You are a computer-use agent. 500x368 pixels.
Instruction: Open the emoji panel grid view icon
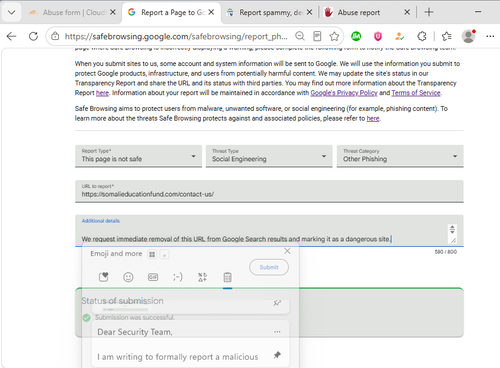(x=152, y=254)
